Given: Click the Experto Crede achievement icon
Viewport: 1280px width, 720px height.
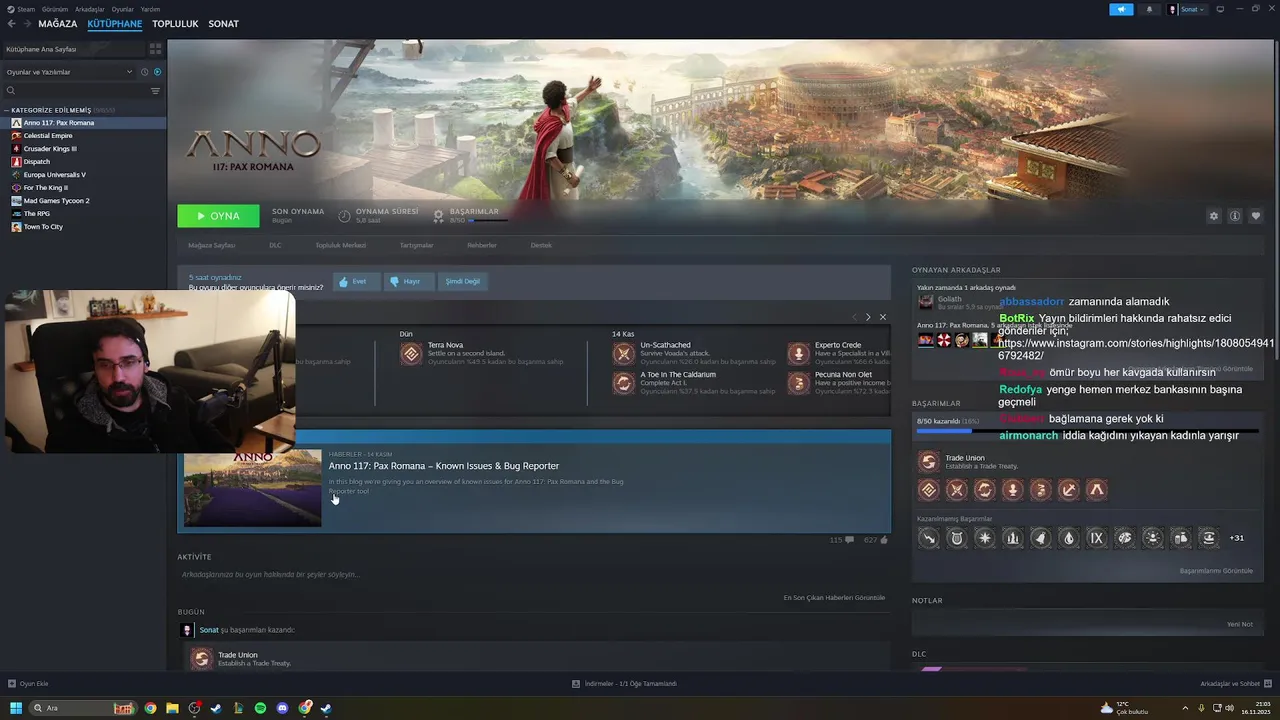Looking at the screenshot, I should tap(799, 353).
